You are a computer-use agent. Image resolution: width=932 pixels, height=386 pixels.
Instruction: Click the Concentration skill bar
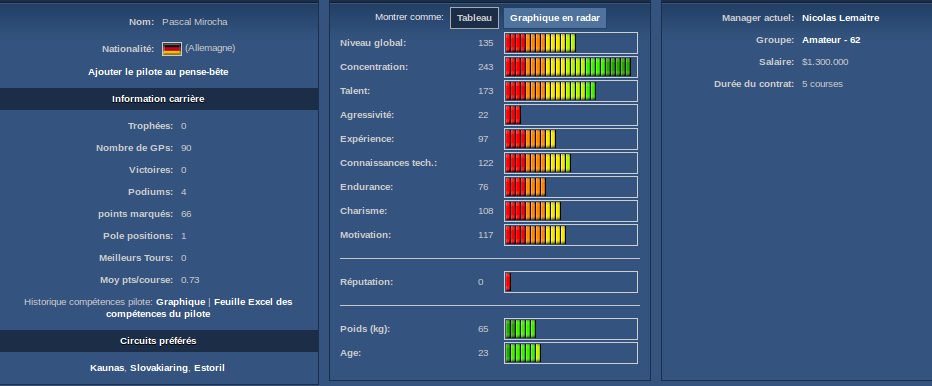(x=571, y=67)
